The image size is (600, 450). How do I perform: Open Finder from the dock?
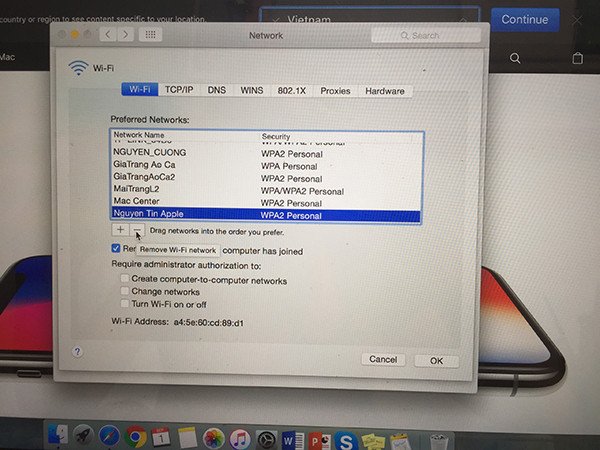pyautogui.click(x=57, y=436)
